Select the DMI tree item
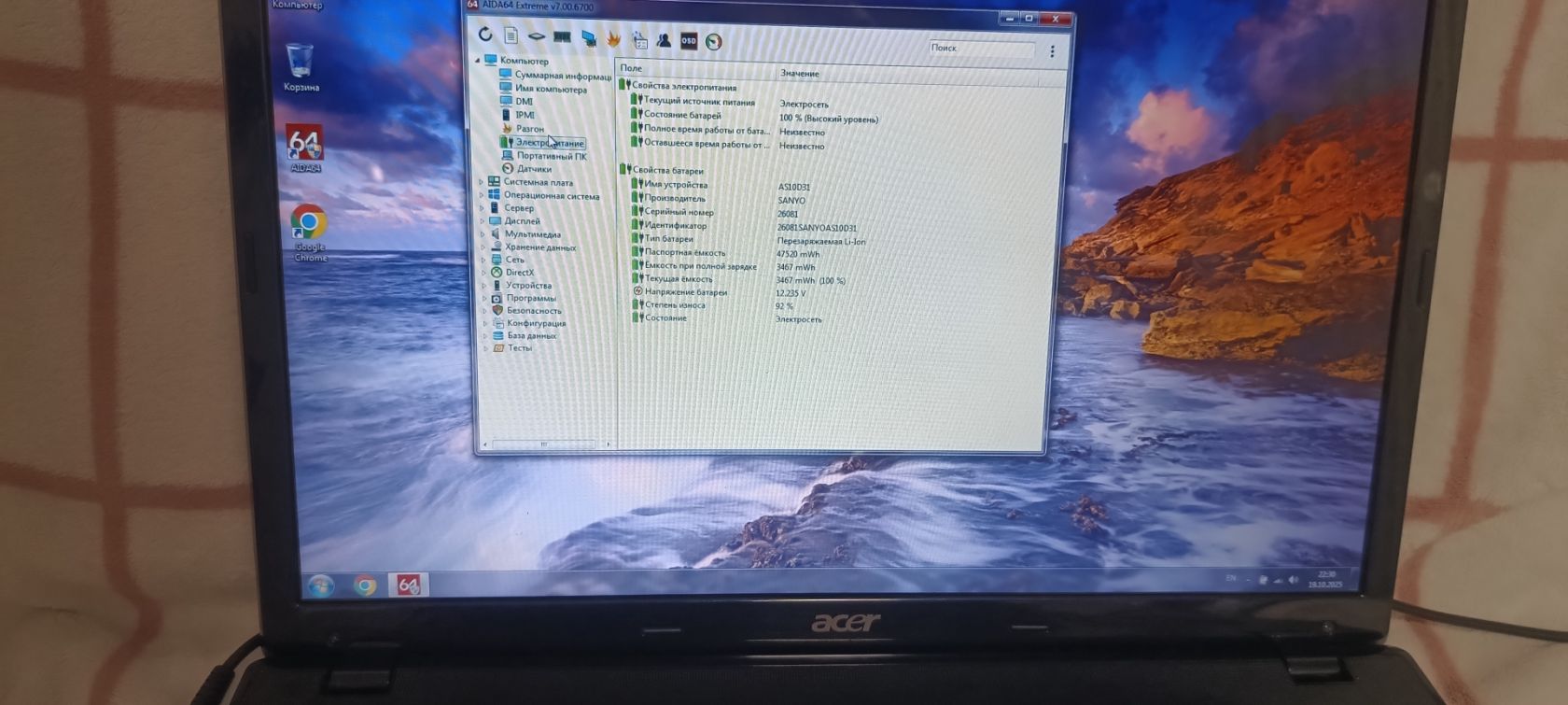The width and height of the screenshot is (1568, 705). coord(516,102)
